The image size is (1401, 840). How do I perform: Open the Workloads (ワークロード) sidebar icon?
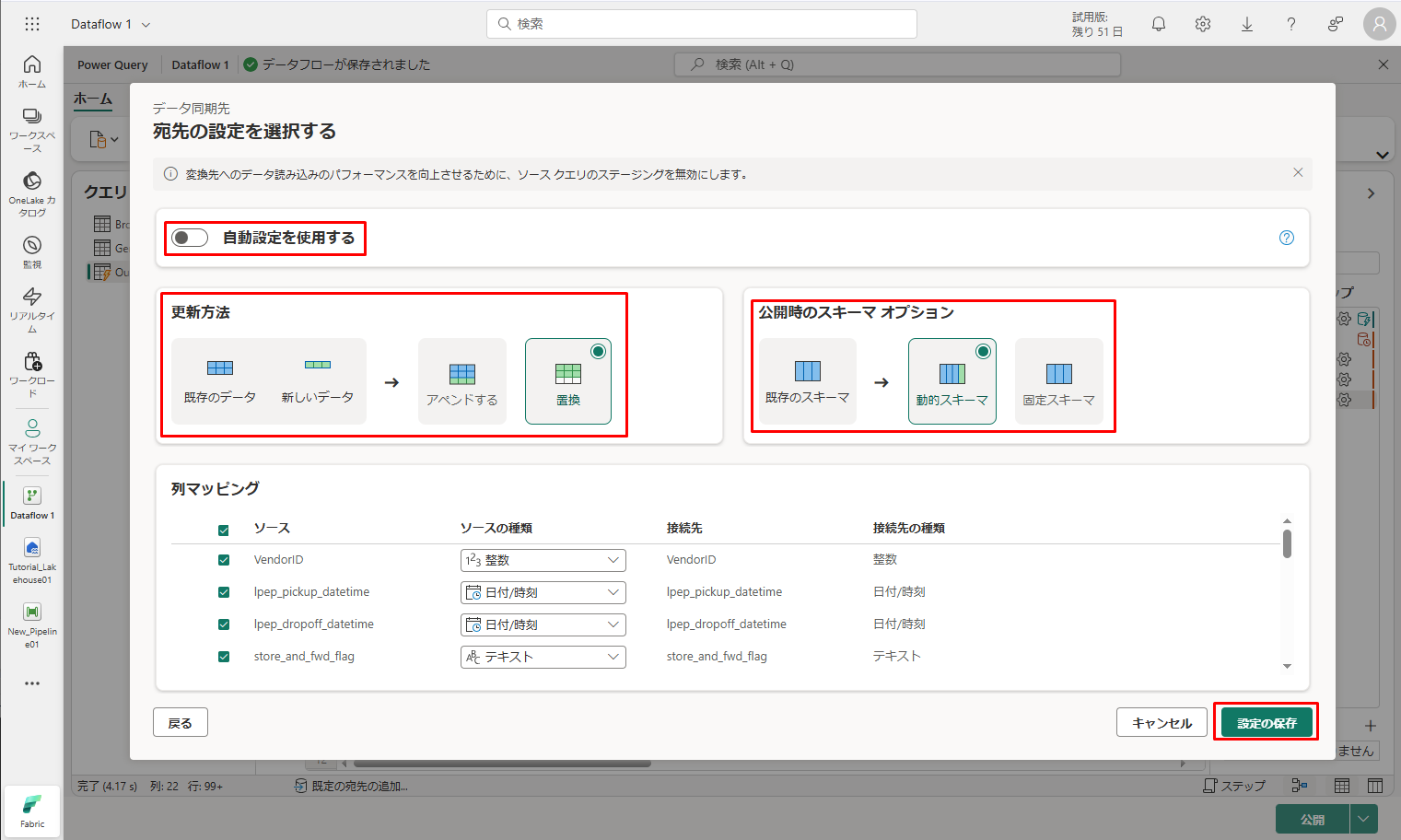pos(32,372)
